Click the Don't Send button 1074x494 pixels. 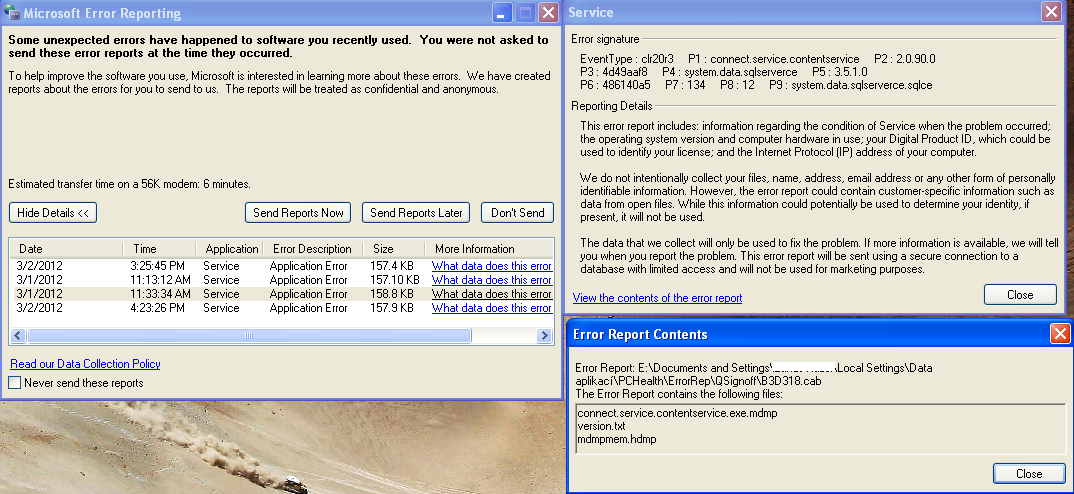point(517,212)
